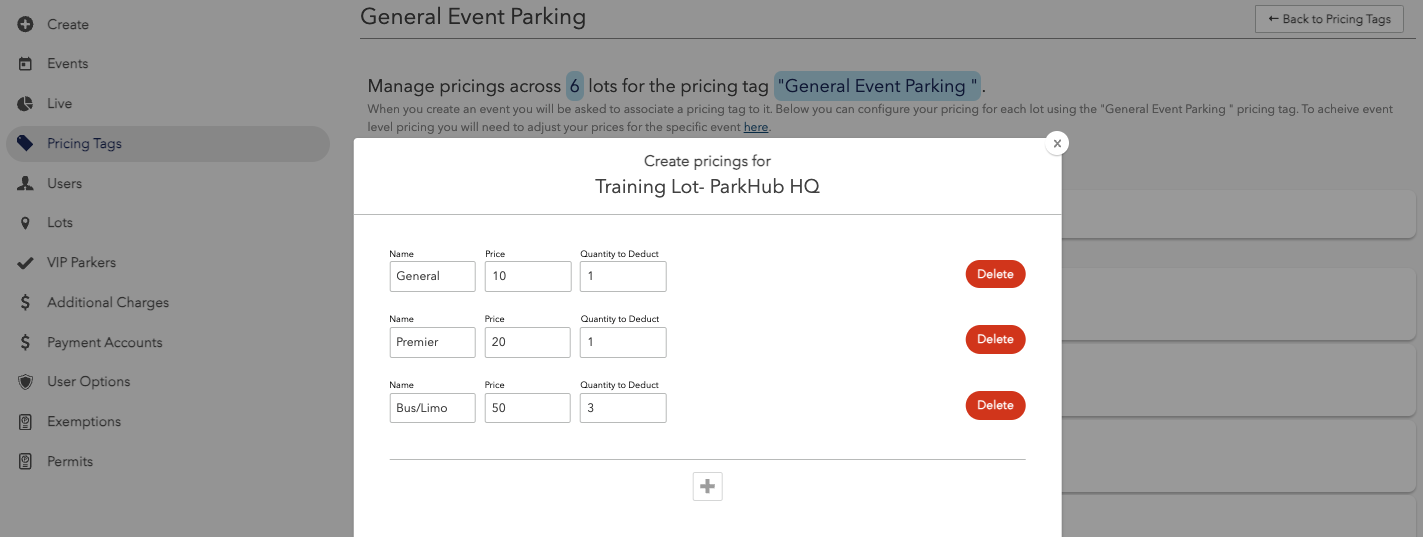Click the Additional Charges dollar icon
Image resolution: width=1423 pixels, height=537 pixels.
[x=26, y=303]
